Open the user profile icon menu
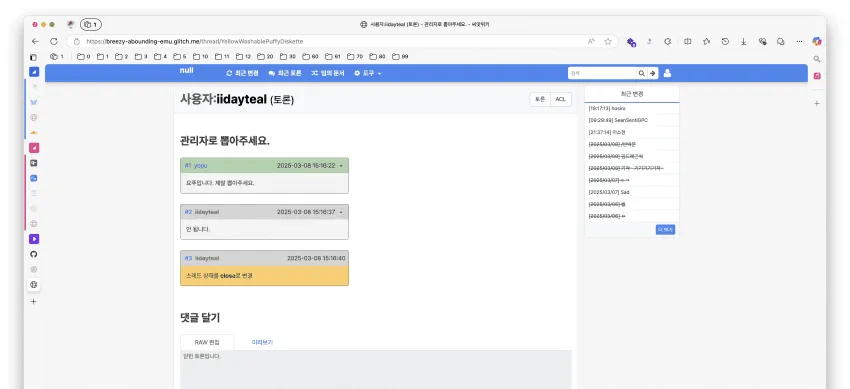The height and width of the screenshot is (389, 850). 667,73
